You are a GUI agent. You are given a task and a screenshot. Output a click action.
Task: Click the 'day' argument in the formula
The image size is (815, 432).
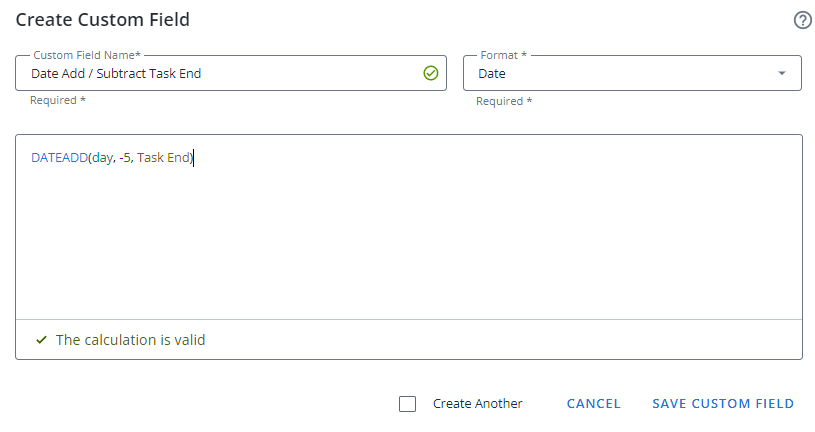click(x=102, y=158)
